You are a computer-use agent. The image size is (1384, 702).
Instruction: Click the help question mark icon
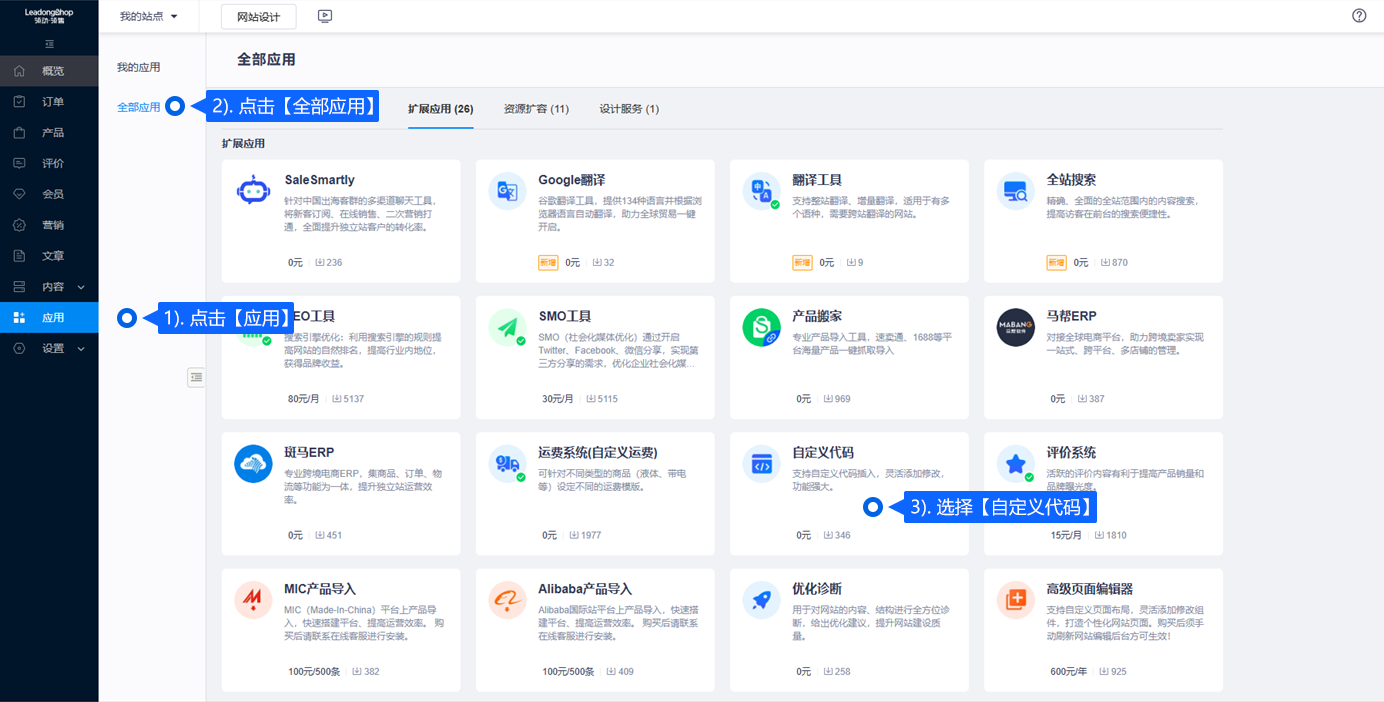1359,16
